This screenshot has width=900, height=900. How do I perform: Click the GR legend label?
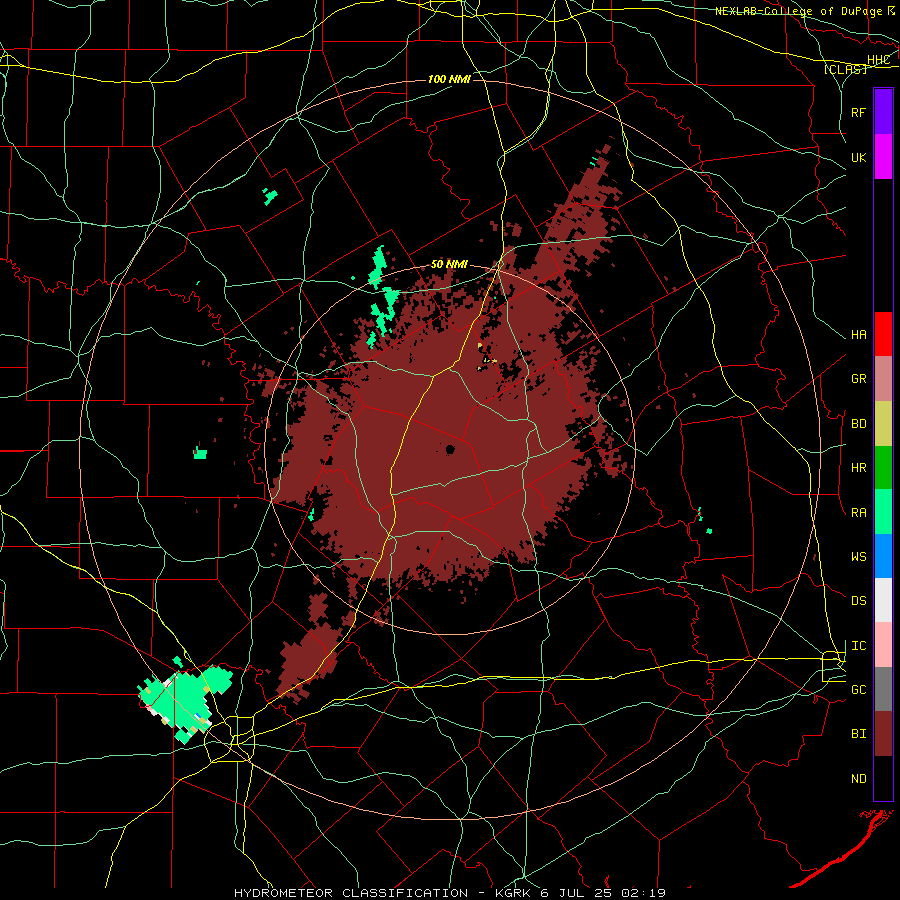click(x=858, y=379)
